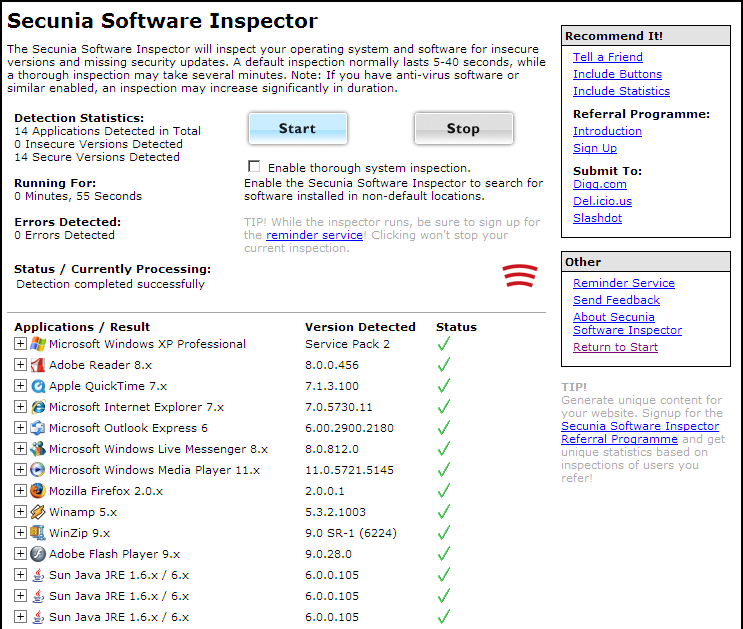Click the green checkmark for Outlook Express 6
The height and width of the screenshot is (629, 743).
click(x=444, y=428)
